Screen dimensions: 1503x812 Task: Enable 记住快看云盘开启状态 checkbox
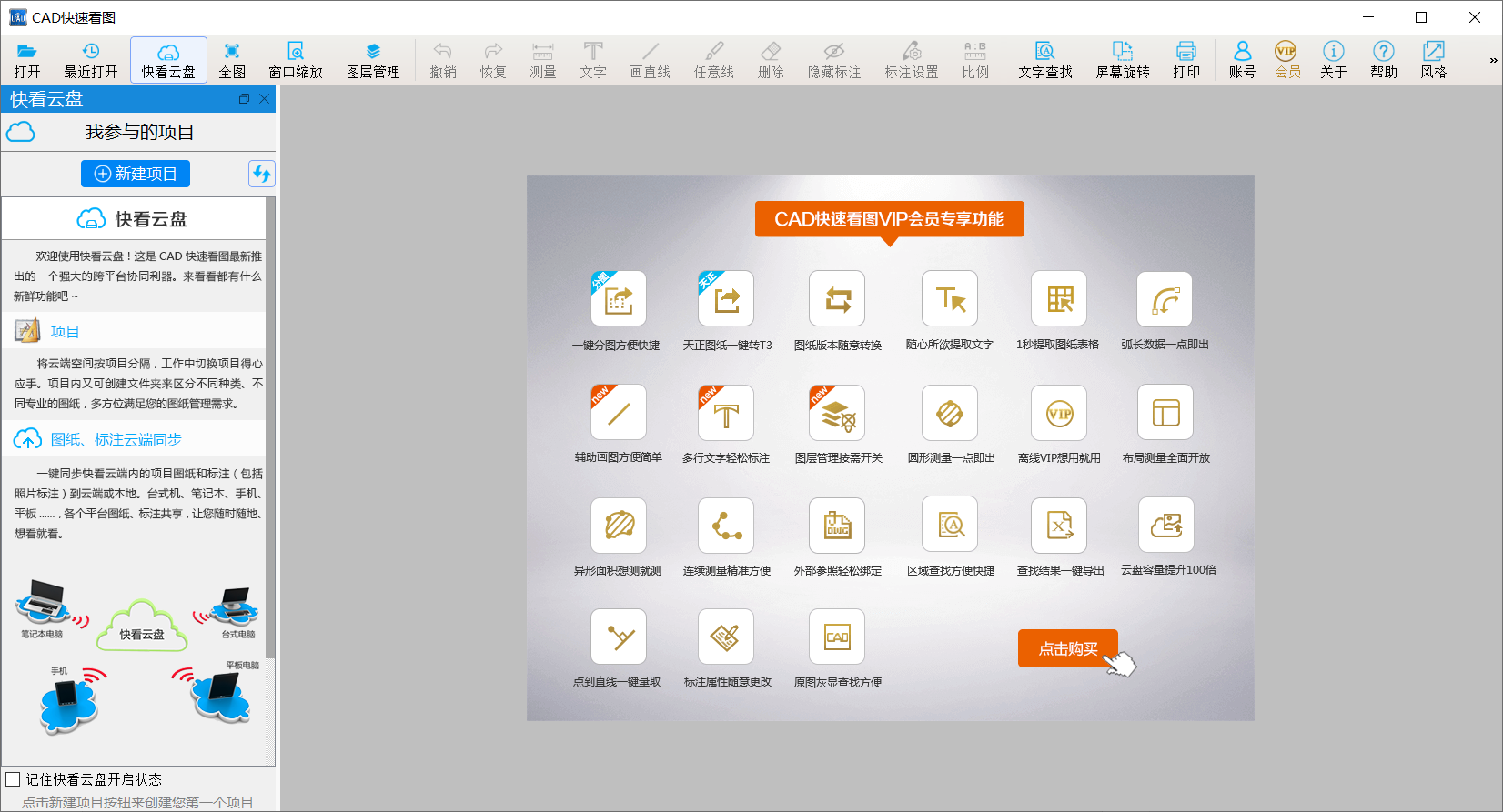pos(14,779)
